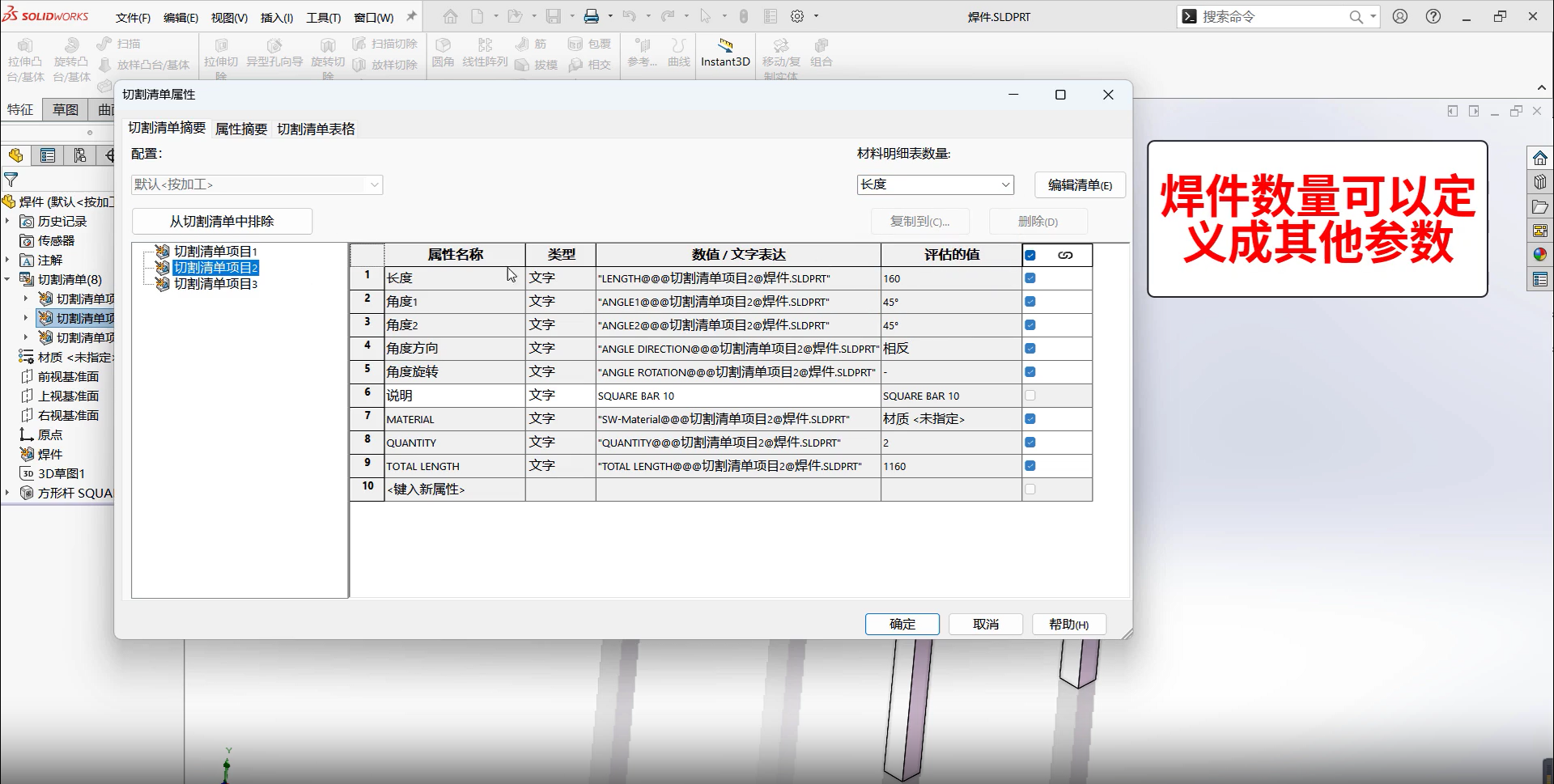Switch to the 切割清单表格 tab
Image resolution: width=1554 pixels, height=784 pixels.
316,129
